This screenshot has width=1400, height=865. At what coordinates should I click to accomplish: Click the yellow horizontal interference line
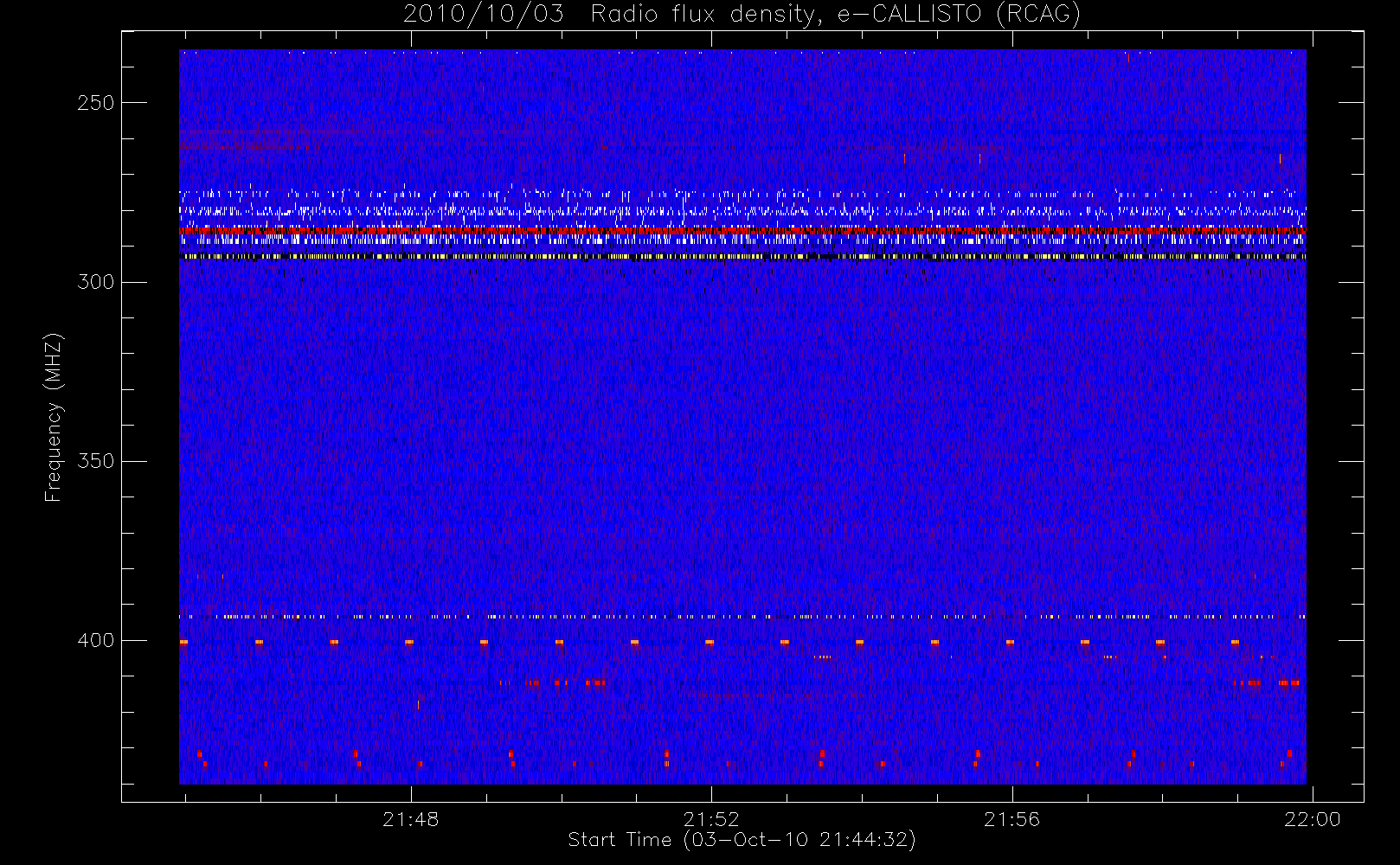[742, 256]
